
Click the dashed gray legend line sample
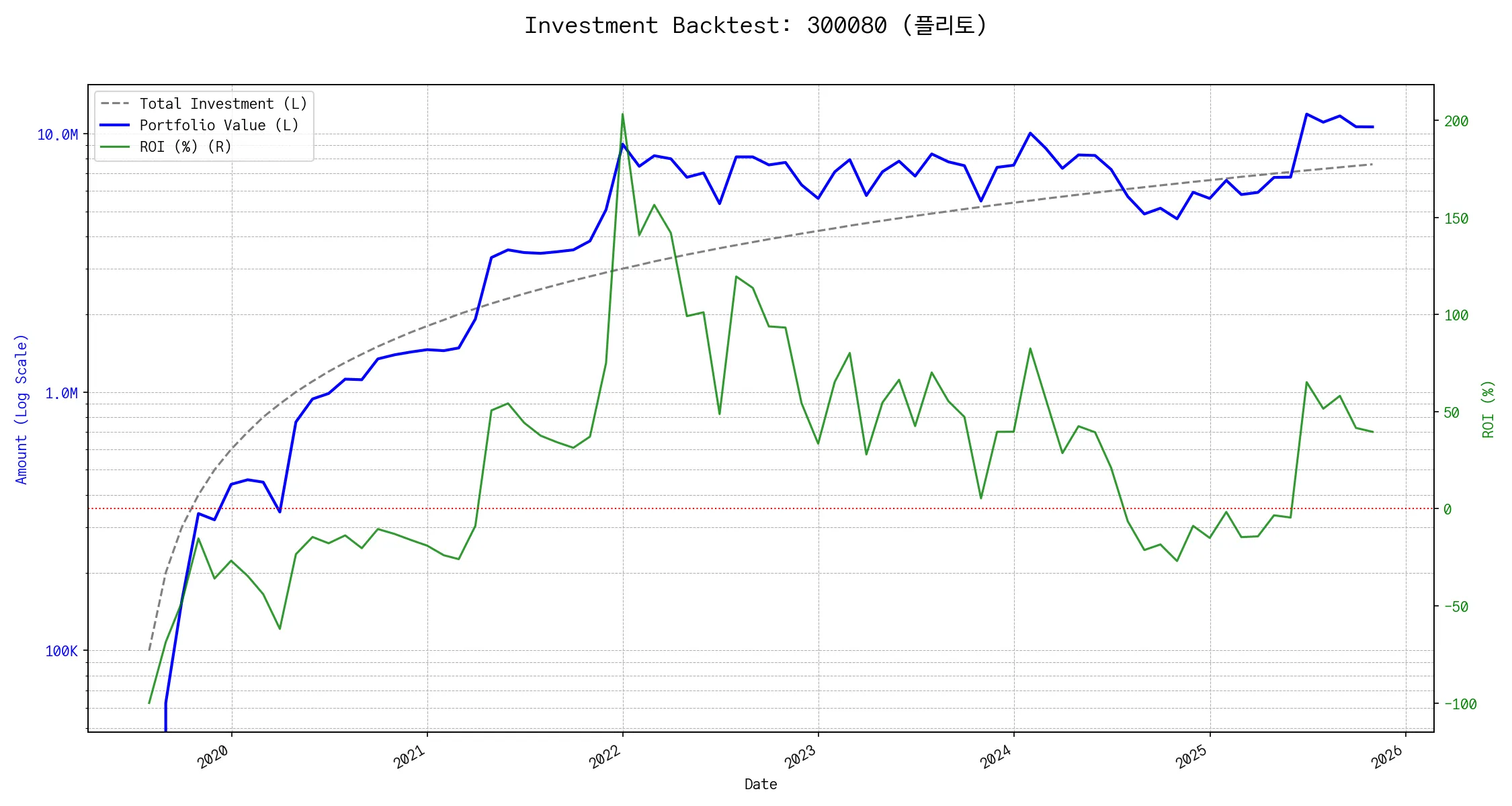pyautogui.click(x=115, y=103)
